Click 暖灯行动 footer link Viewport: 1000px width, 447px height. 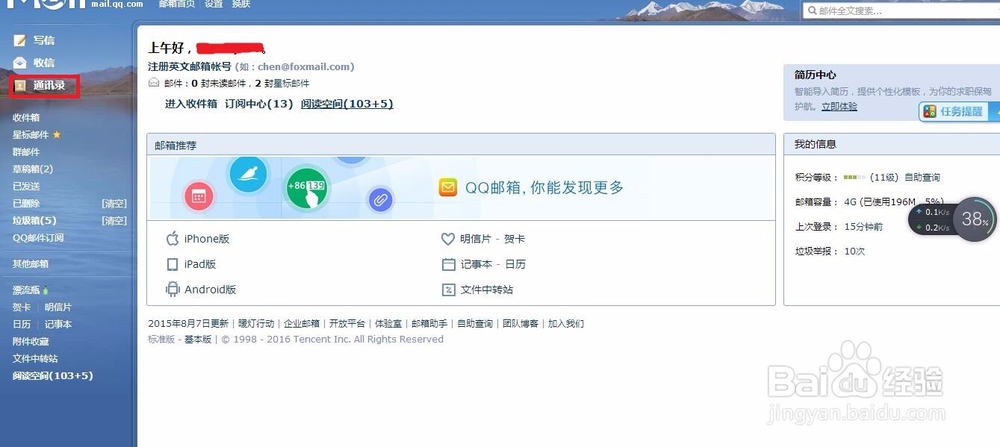coord(256,323)
